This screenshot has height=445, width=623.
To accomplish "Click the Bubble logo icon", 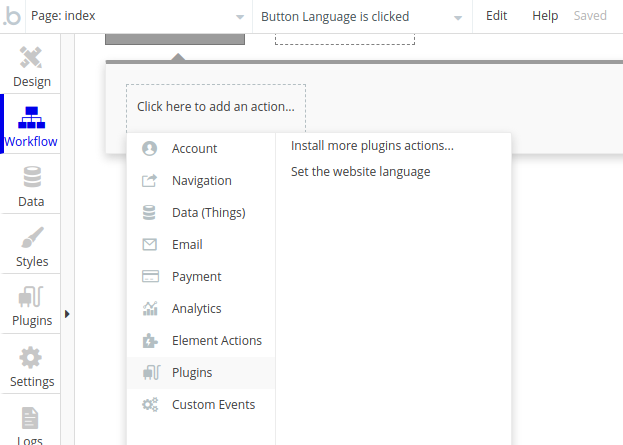I will (x=12, y=16).
